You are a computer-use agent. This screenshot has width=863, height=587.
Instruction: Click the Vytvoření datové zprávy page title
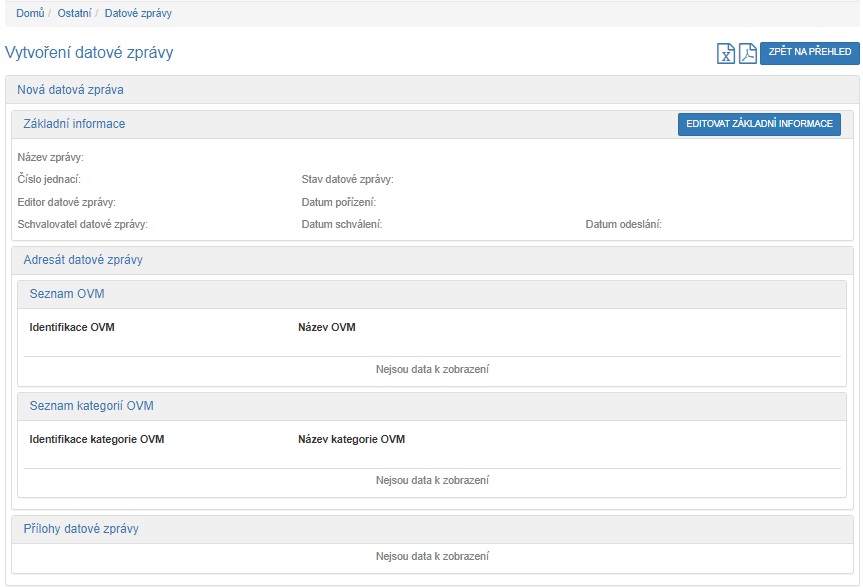(89, 53)
